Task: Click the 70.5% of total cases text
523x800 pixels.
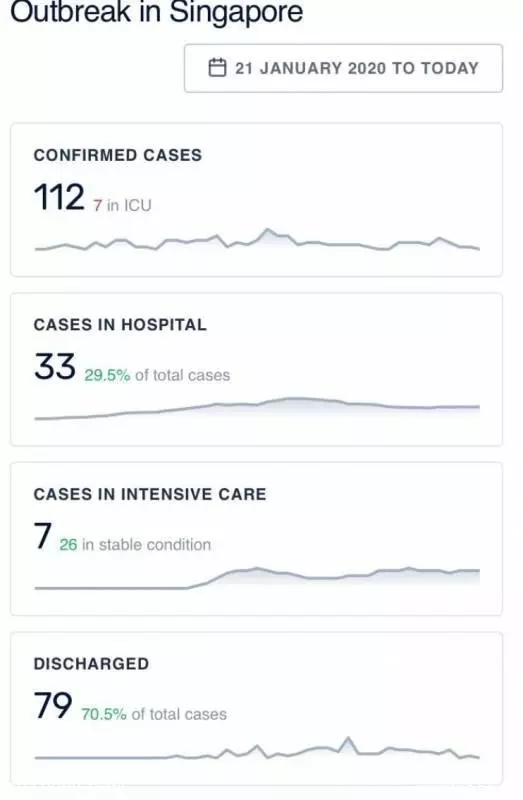Action: 154,714
